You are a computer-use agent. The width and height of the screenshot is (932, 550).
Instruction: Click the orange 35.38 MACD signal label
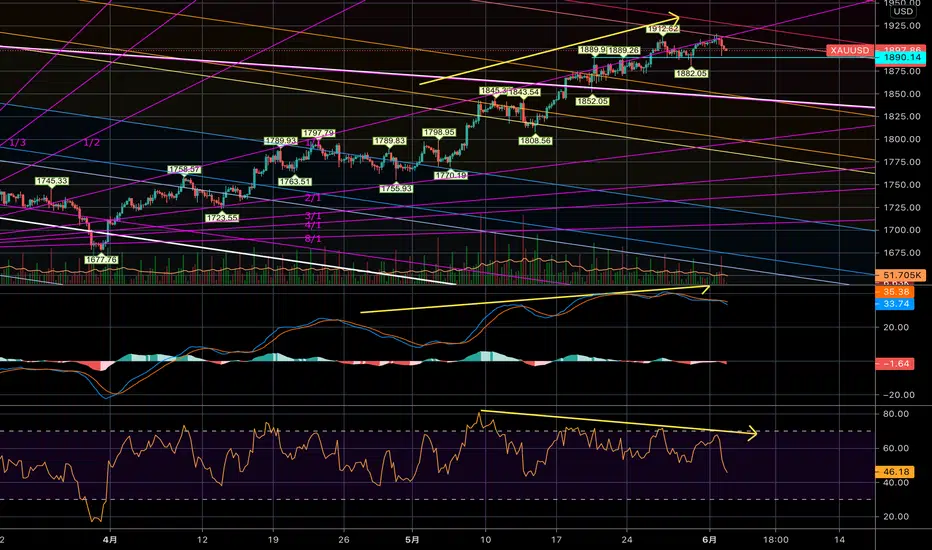tap(895, 292)
